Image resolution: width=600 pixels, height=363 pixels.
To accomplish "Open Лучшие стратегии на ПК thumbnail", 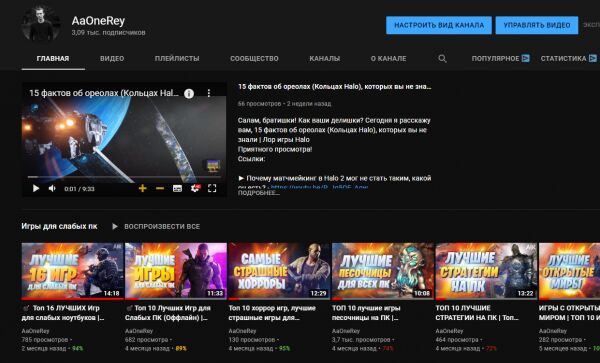I will [486, 271].
